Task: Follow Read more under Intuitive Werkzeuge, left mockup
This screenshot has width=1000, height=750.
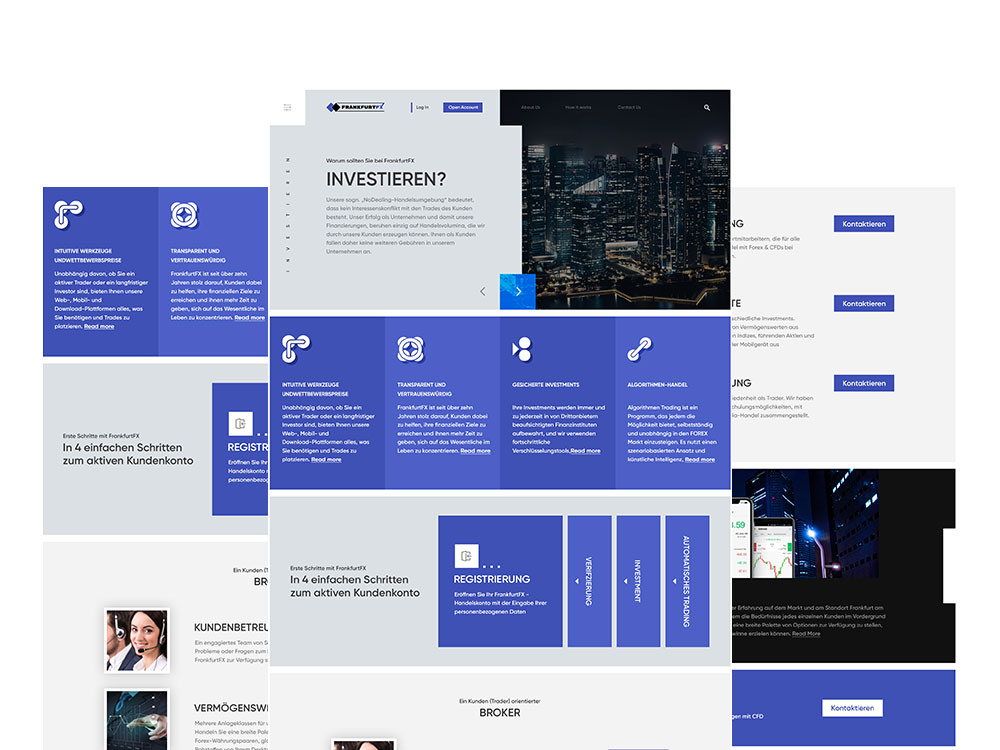Action: click(x=99, y=327)
